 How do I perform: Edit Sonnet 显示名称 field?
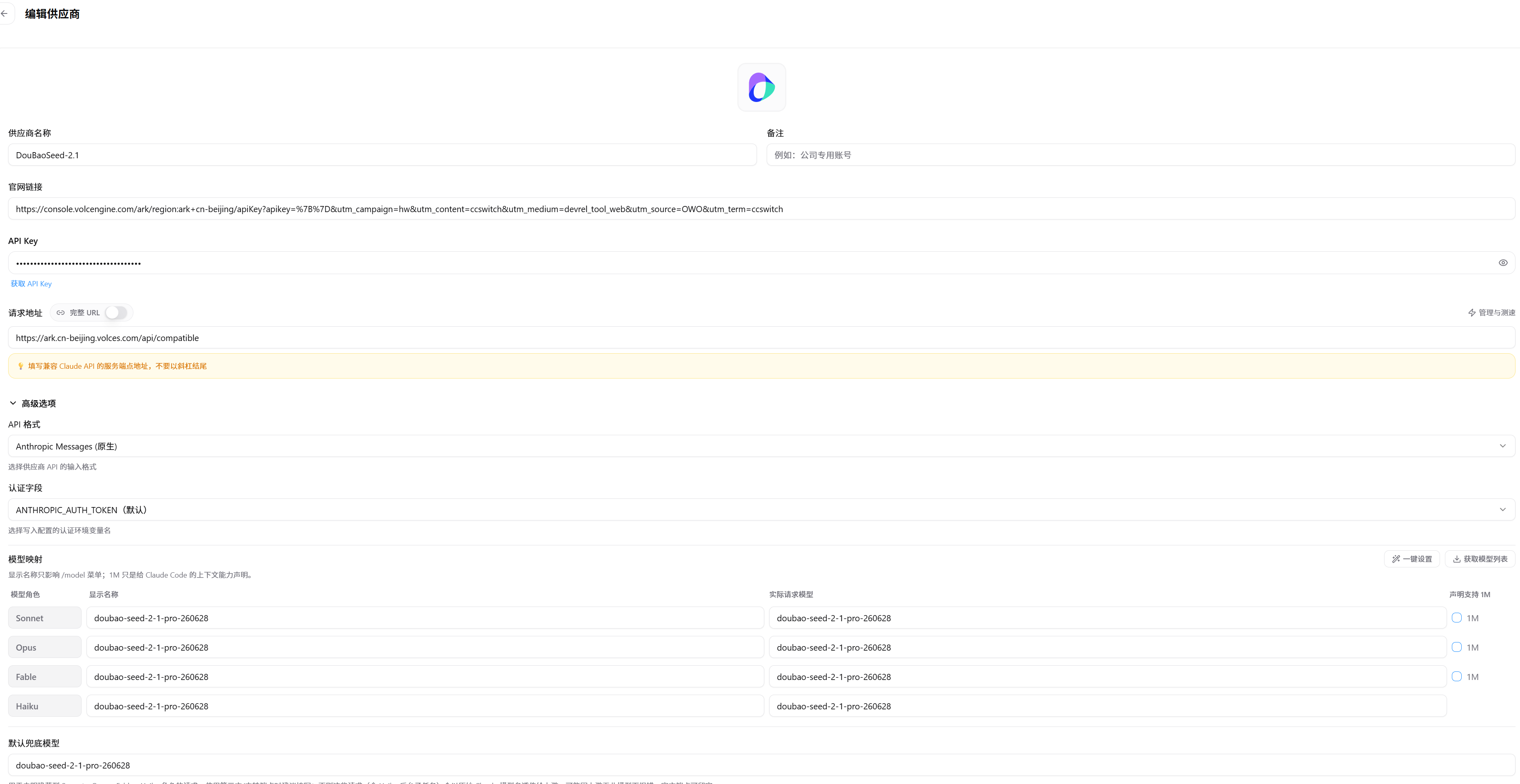[x=425, y=618]
